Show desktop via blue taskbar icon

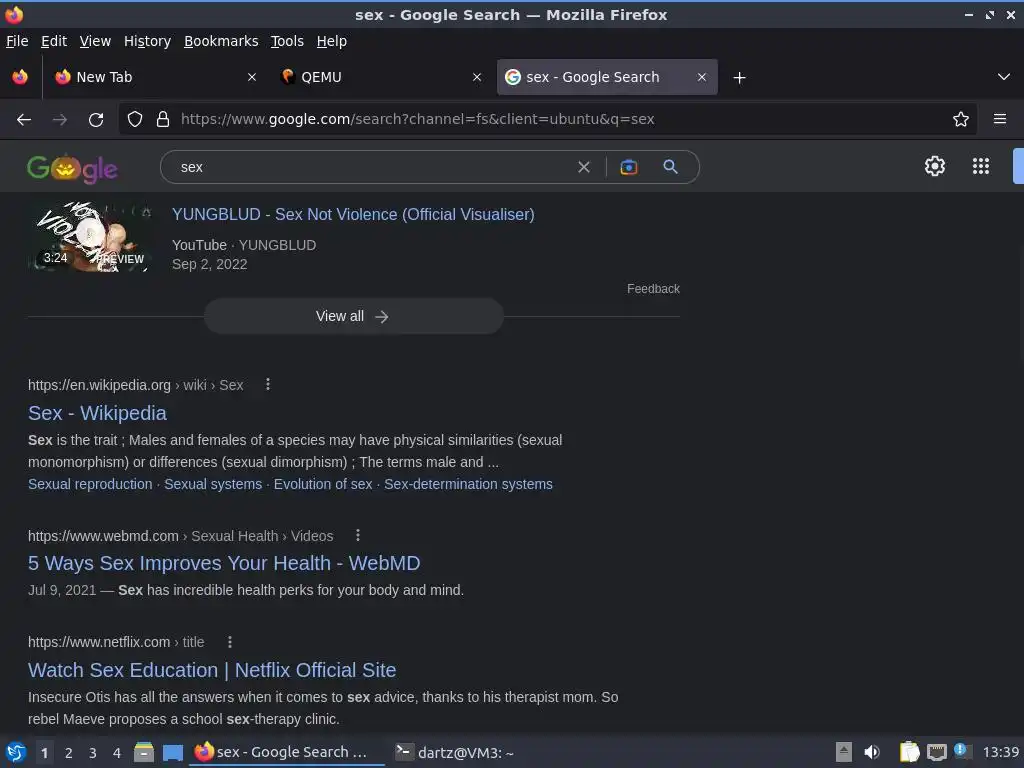(173, 753)
